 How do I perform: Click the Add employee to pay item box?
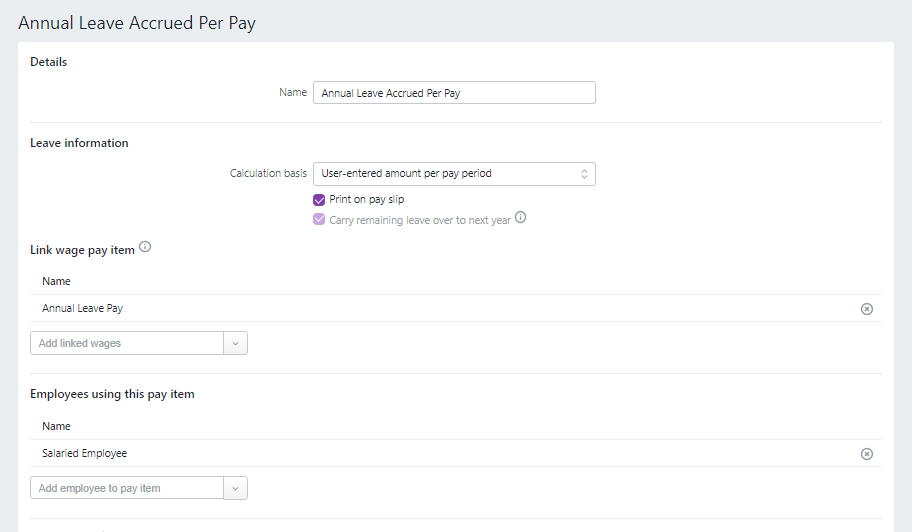pyautogui.click(x=127, y=489)
